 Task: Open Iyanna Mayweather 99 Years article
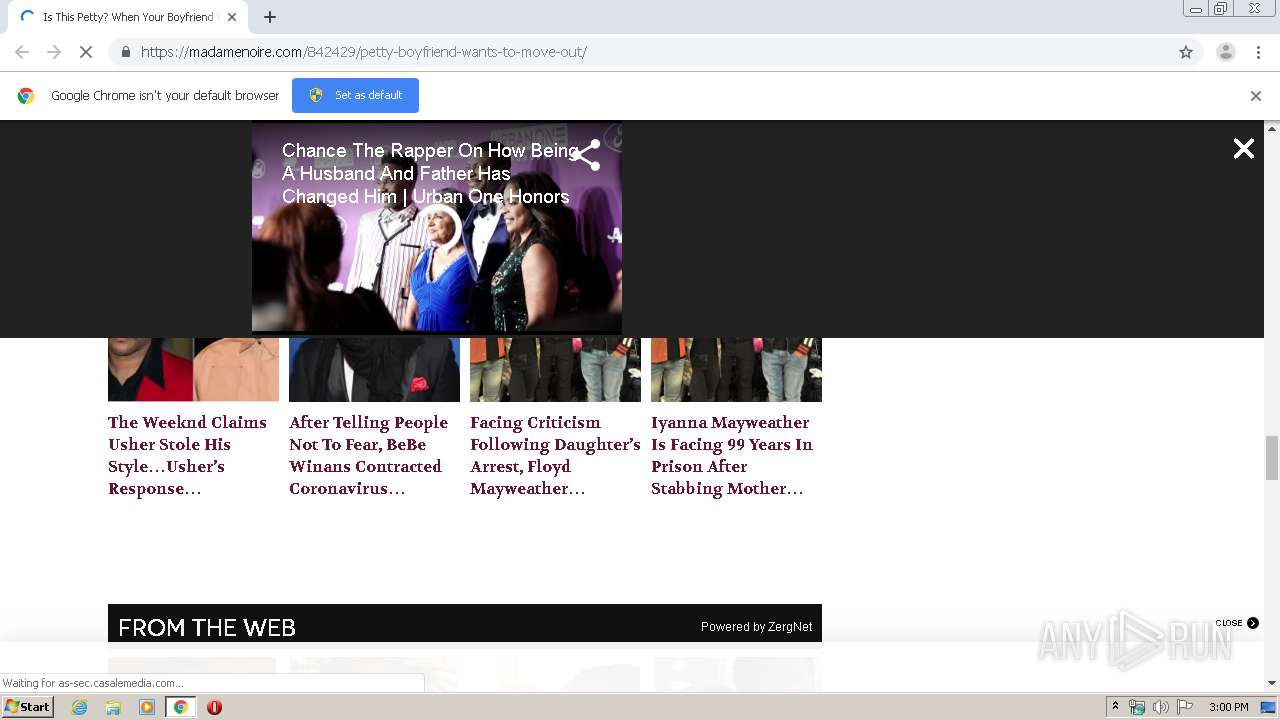732,455
